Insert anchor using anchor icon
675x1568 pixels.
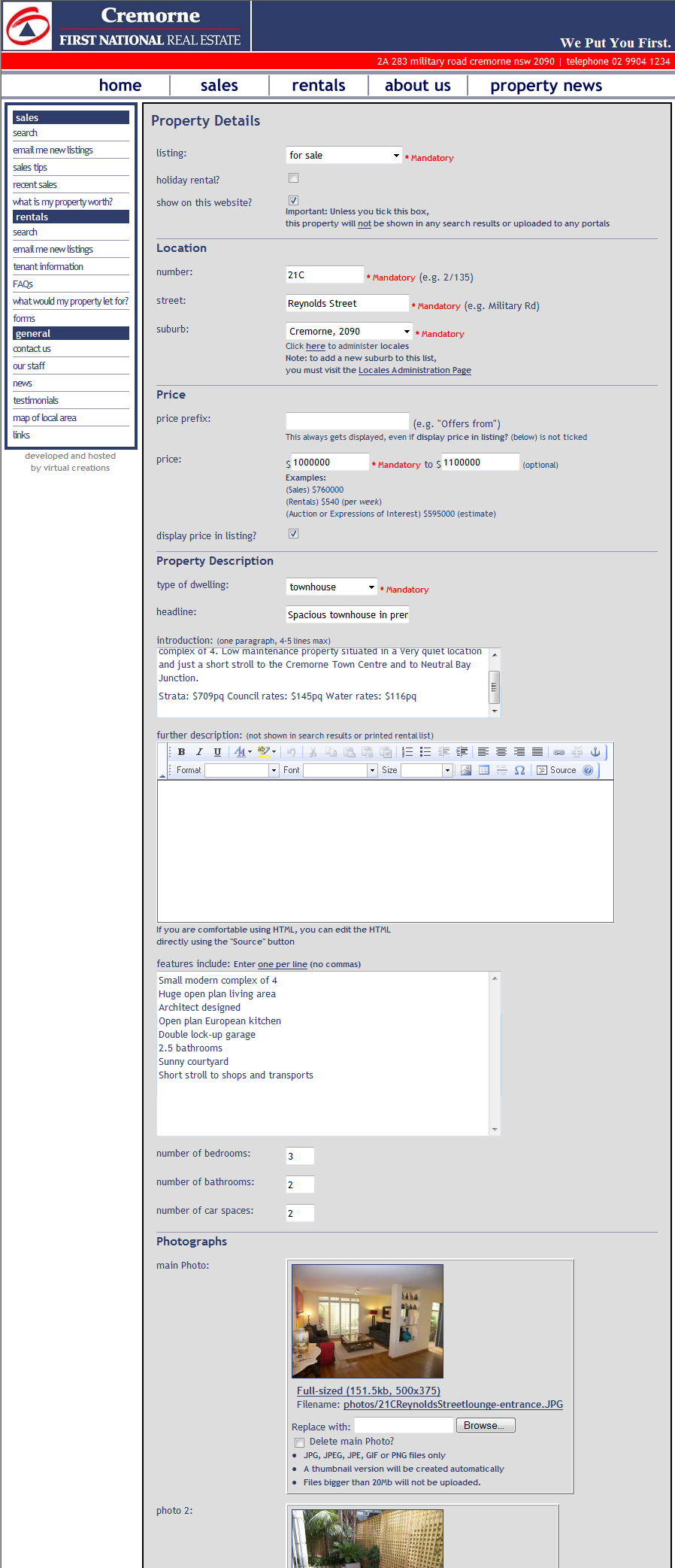[x=595, y=752]
